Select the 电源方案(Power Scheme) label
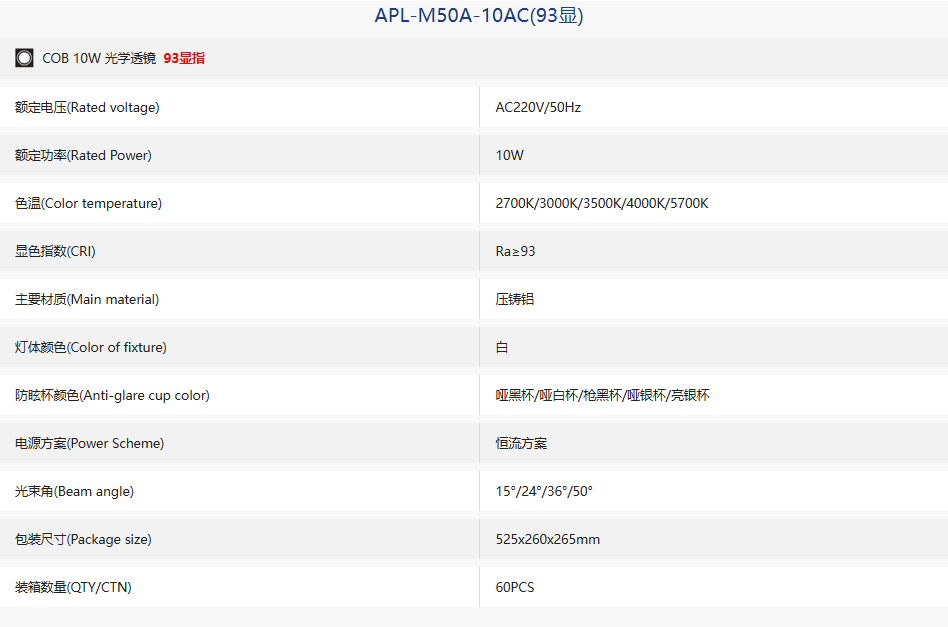 click(89, 443)
